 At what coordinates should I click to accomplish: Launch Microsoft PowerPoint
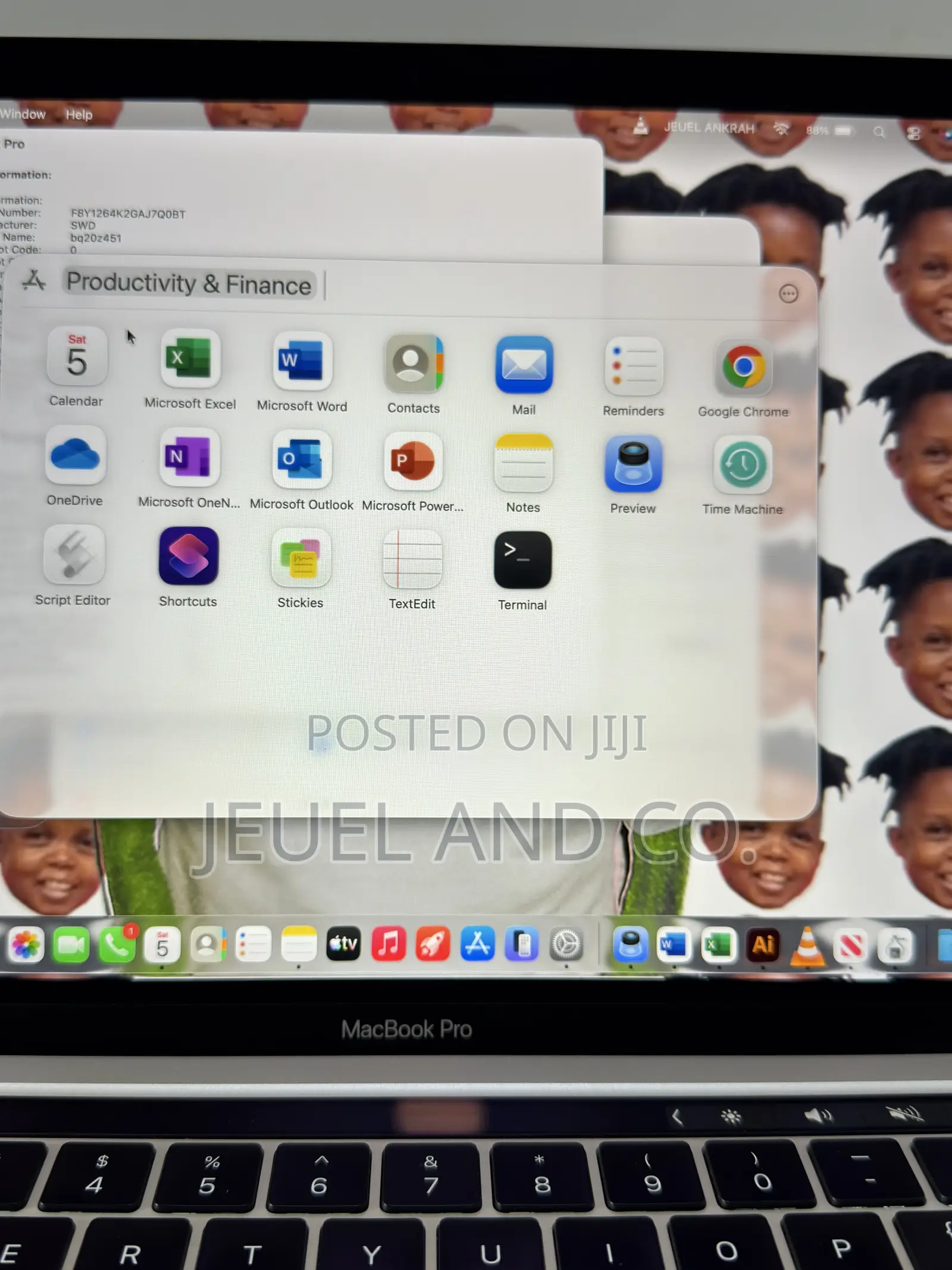[413, 461]
